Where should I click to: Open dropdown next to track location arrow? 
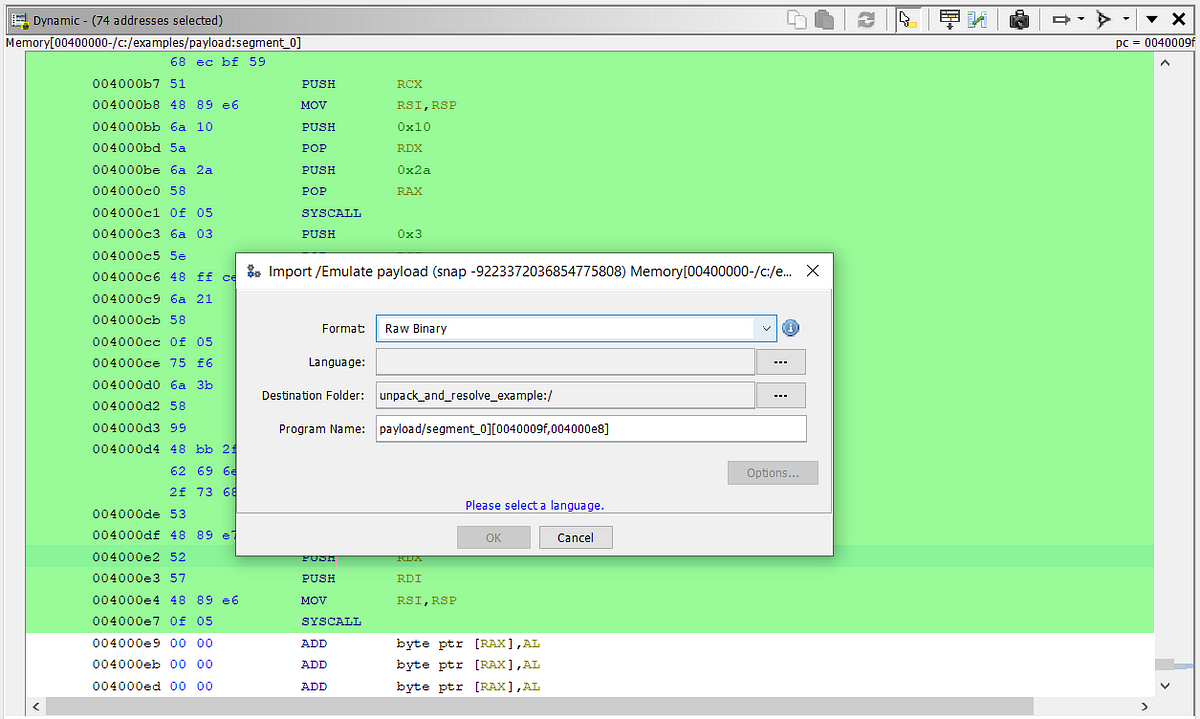pyautogui.click(x=1081, y=20)
